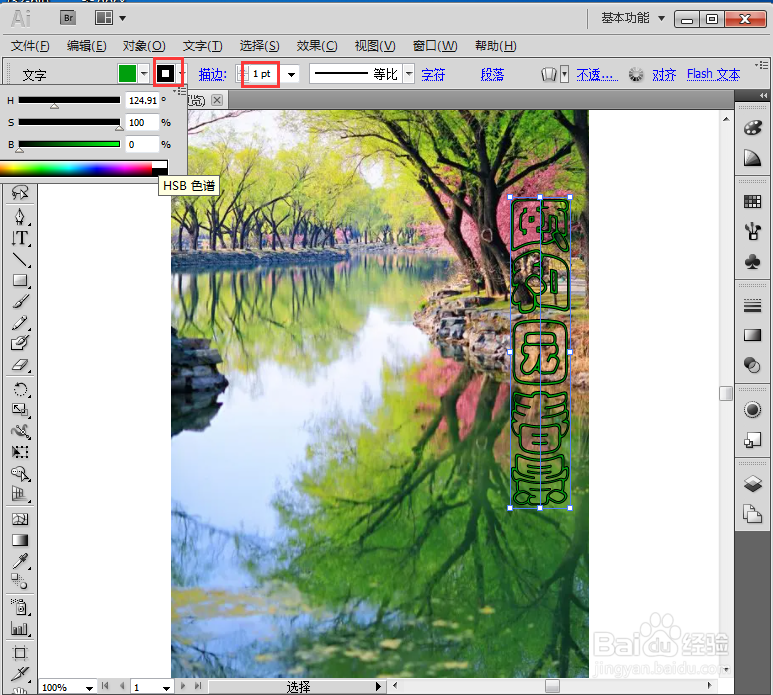Select the Slice tool
773x695 pixels.
point(20,673)
